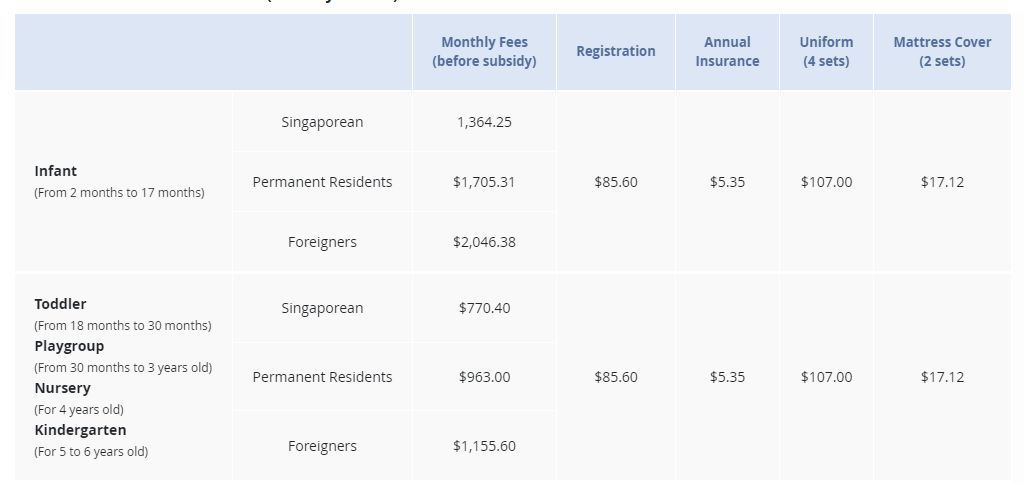Select the Infant row $107.00 uniform fee
The image size is (1024, 488).
(826, 182)
